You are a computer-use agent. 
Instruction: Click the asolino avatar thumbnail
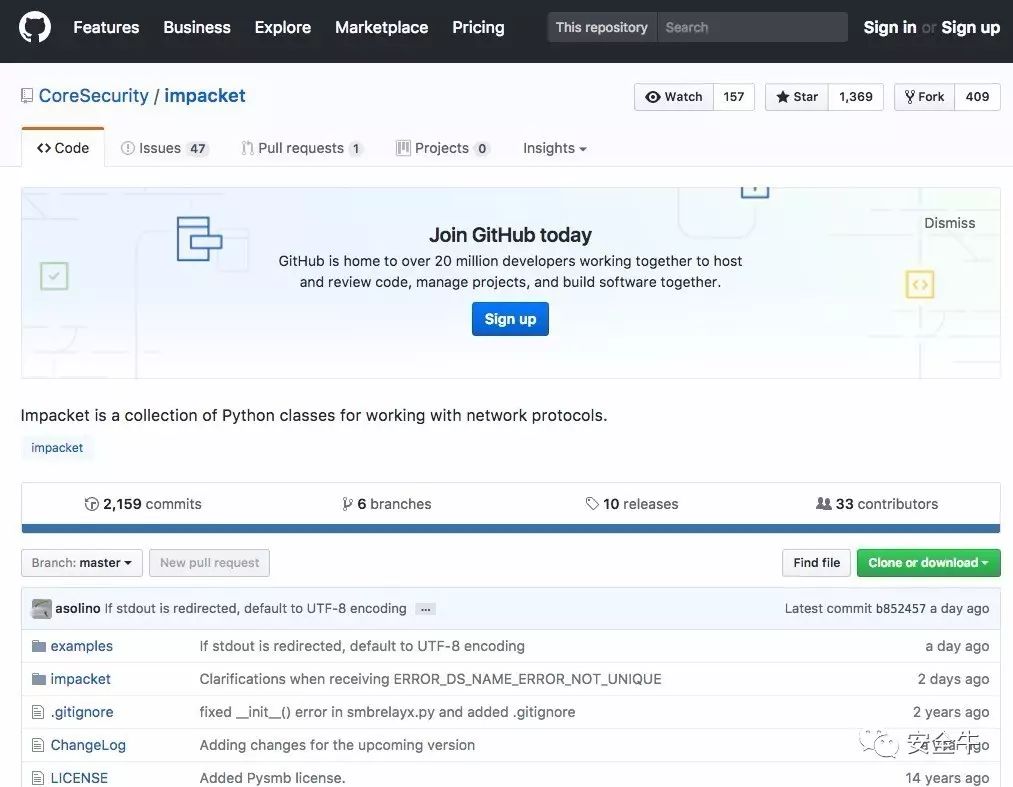tap(41, 609)
